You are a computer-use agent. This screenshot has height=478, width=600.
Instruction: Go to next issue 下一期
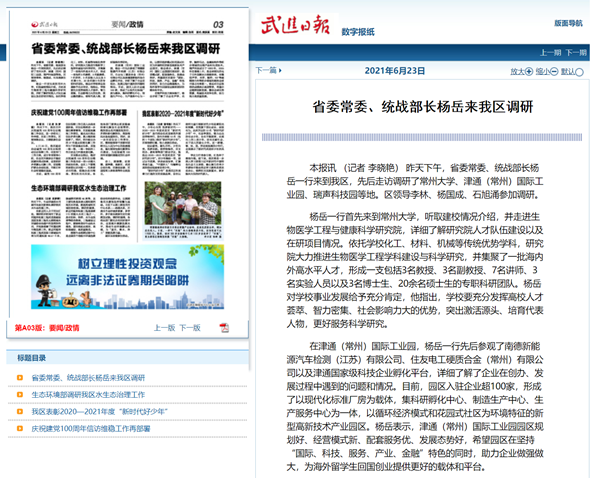578,52
